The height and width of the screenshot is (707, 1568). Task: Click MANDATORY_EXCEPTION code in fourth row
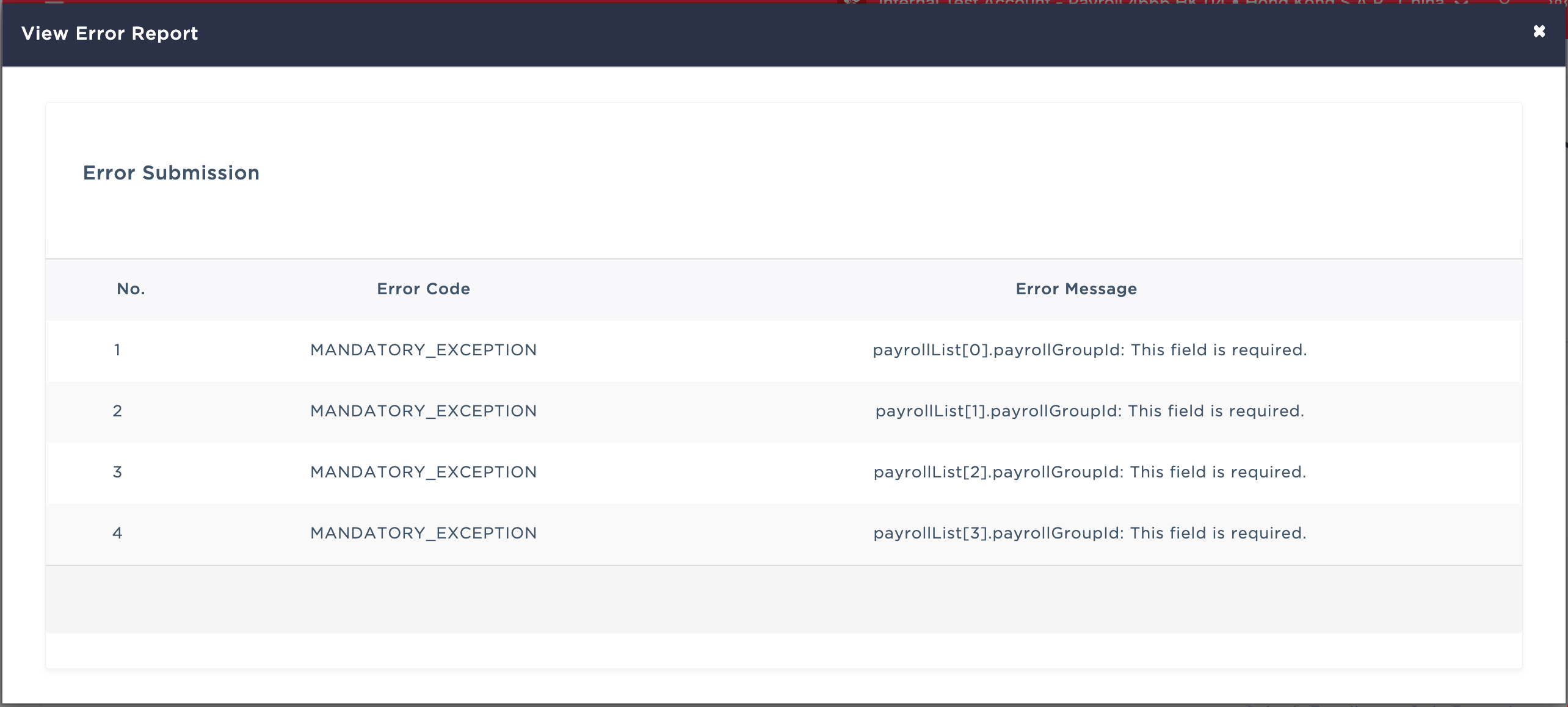click(x=423, y=533)
